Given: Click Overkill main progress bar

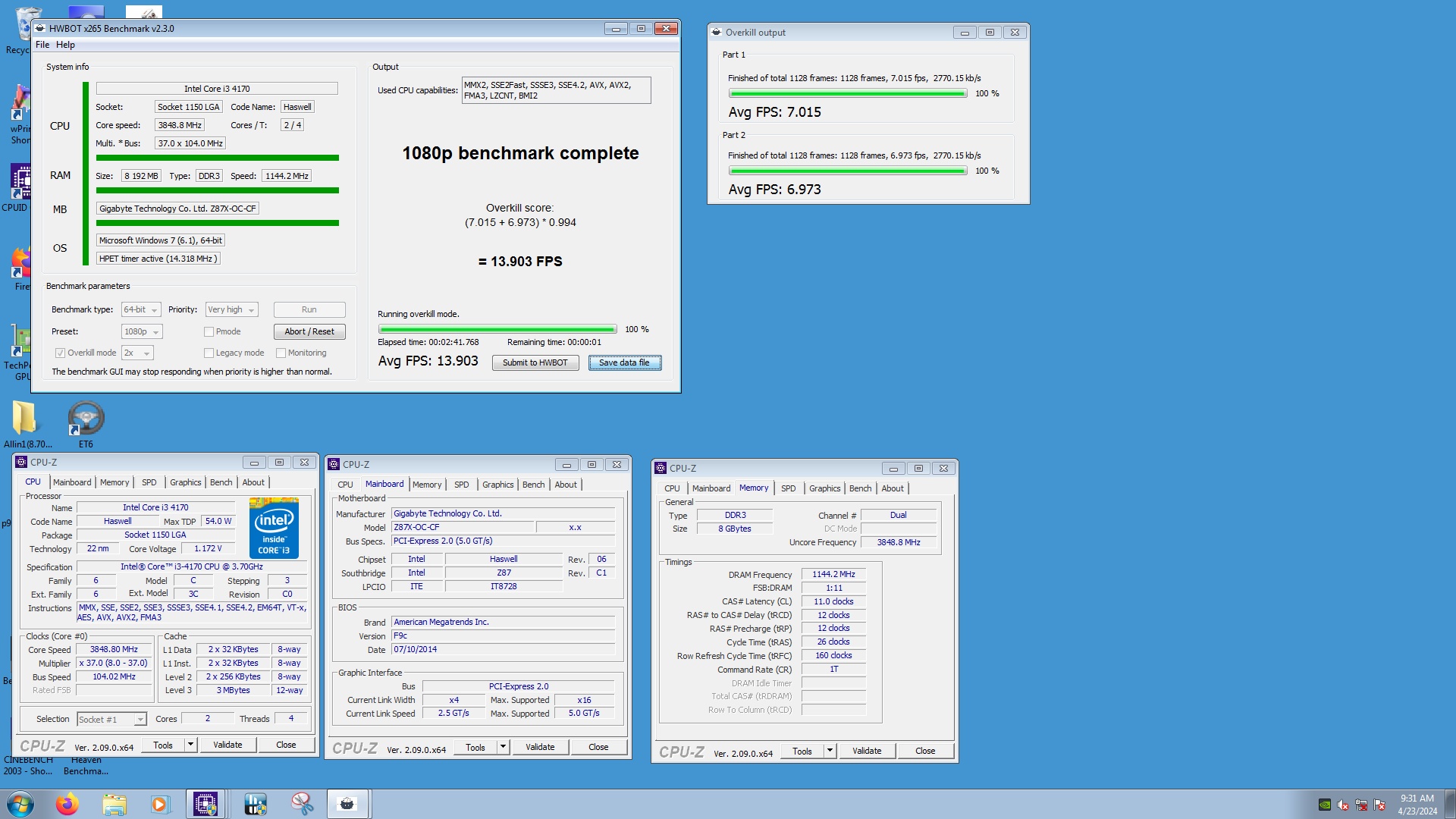Looking at the screenshot, I should pyautogui.click(x=497, y=329).
